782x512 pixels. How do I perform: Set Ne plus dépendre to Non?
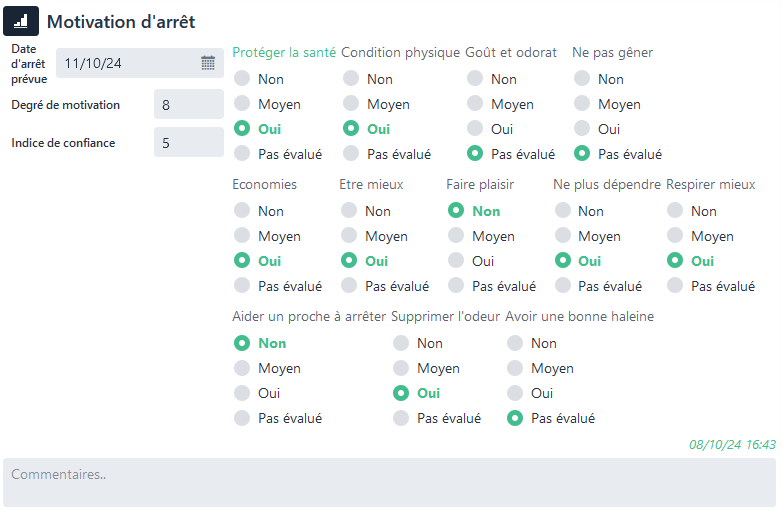pyautogui.click(x=562, y=211)
